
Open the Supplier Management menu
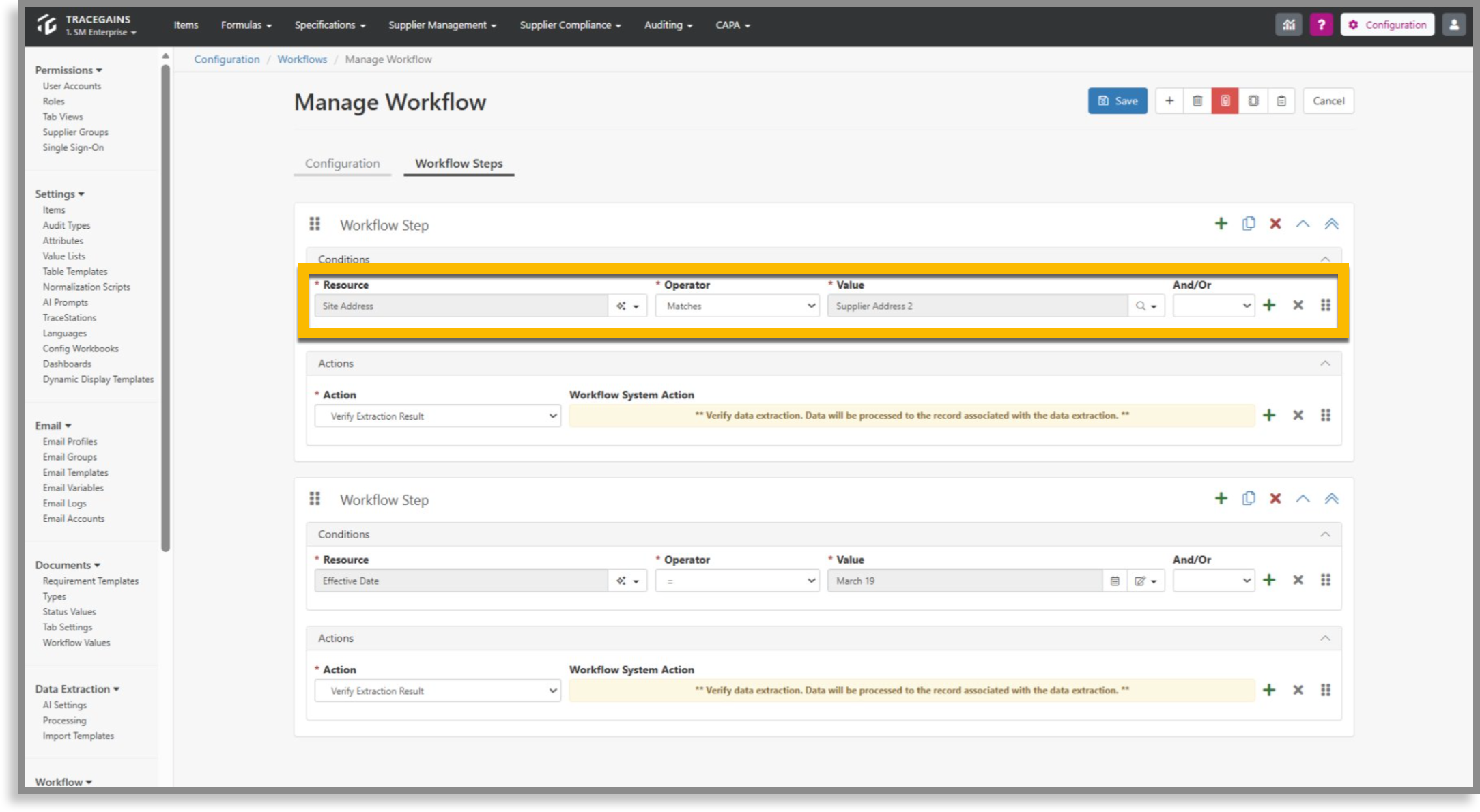442,25
